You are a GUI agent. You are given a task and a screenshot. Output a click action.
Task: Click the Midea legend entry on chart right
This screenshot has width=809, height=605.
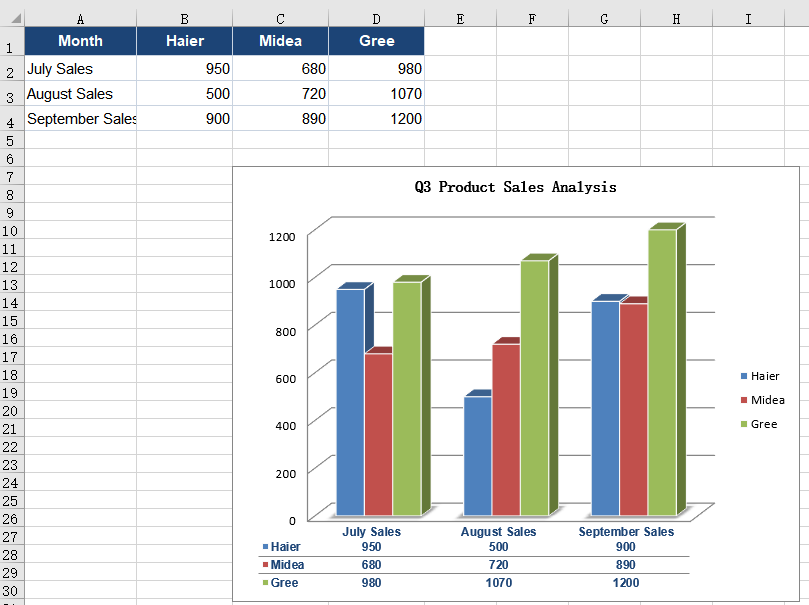[x=762, y=400]
